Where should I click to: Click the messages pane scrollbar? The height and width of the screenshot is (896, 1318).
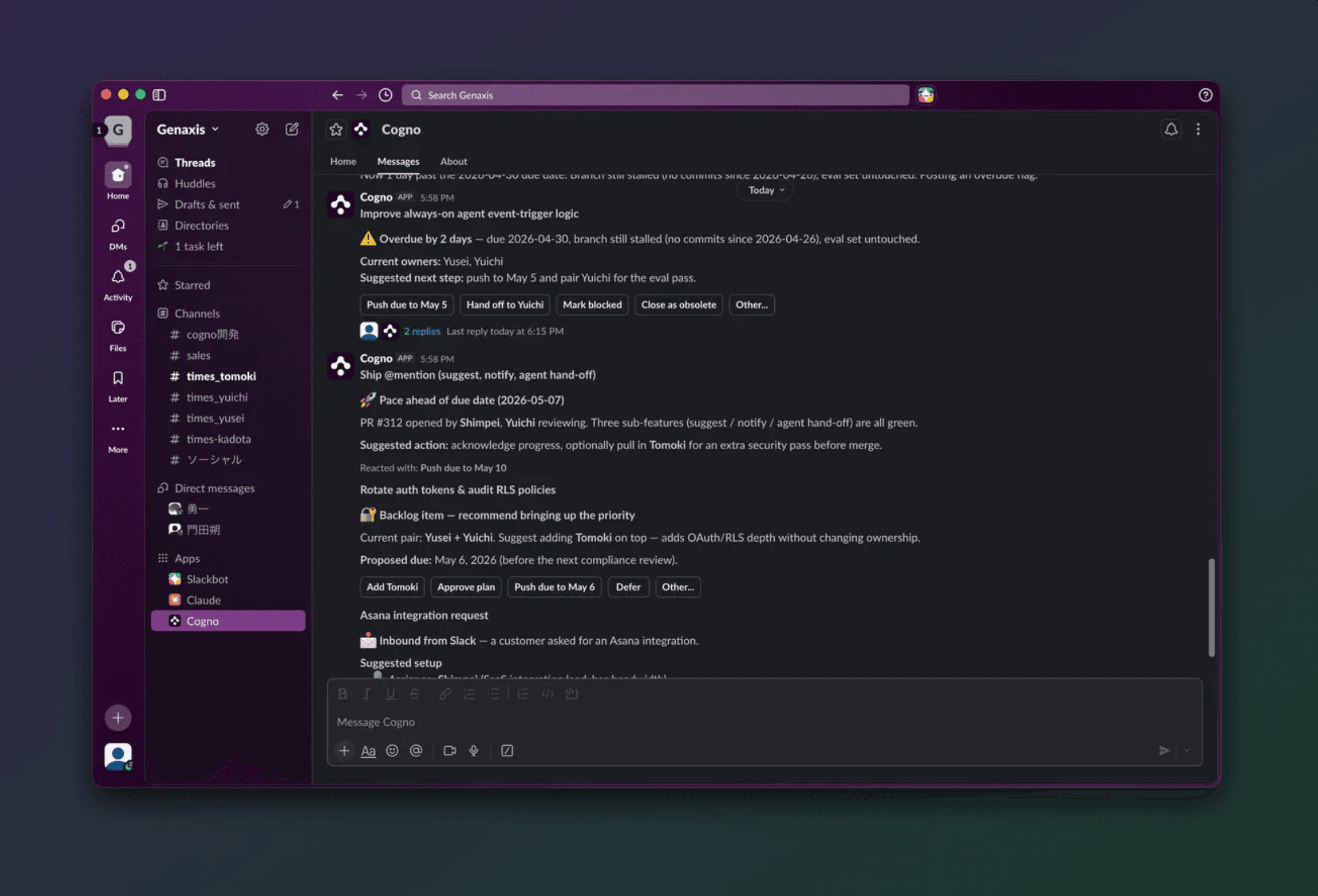click(1211, 607)
